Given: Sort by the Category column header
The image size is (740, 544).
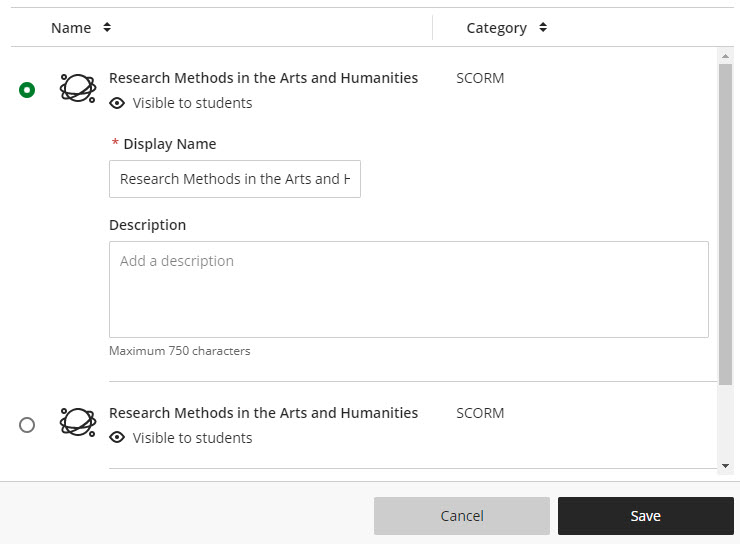Looking at the screenshot, I should (x=496, y=28).
